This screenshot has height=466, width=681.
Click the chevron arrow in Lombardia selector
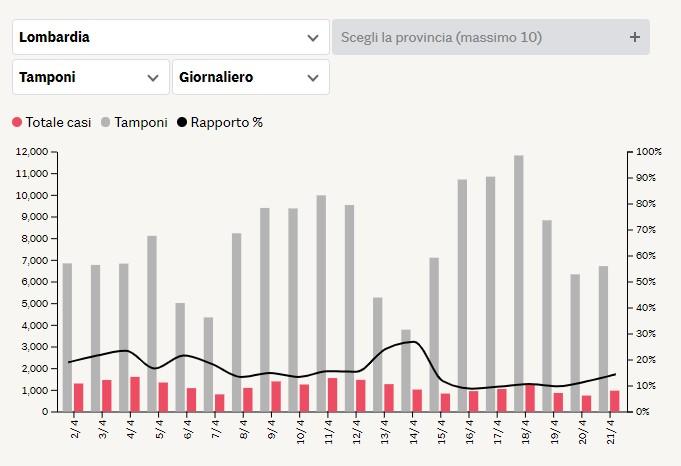[x=313, y=37]
